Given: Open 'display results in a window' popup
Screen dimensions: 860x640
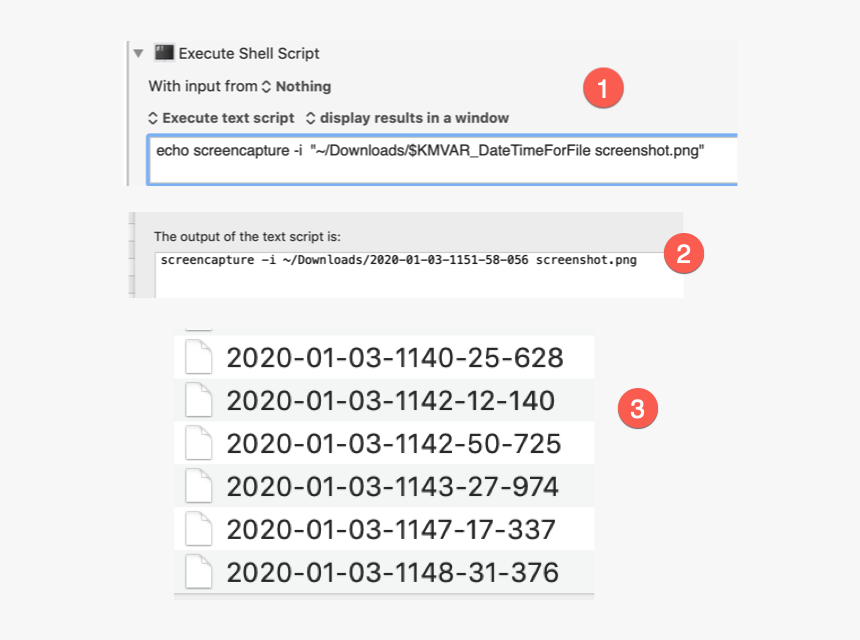Looking at the screenshot, I should click(x=408, y=118).
